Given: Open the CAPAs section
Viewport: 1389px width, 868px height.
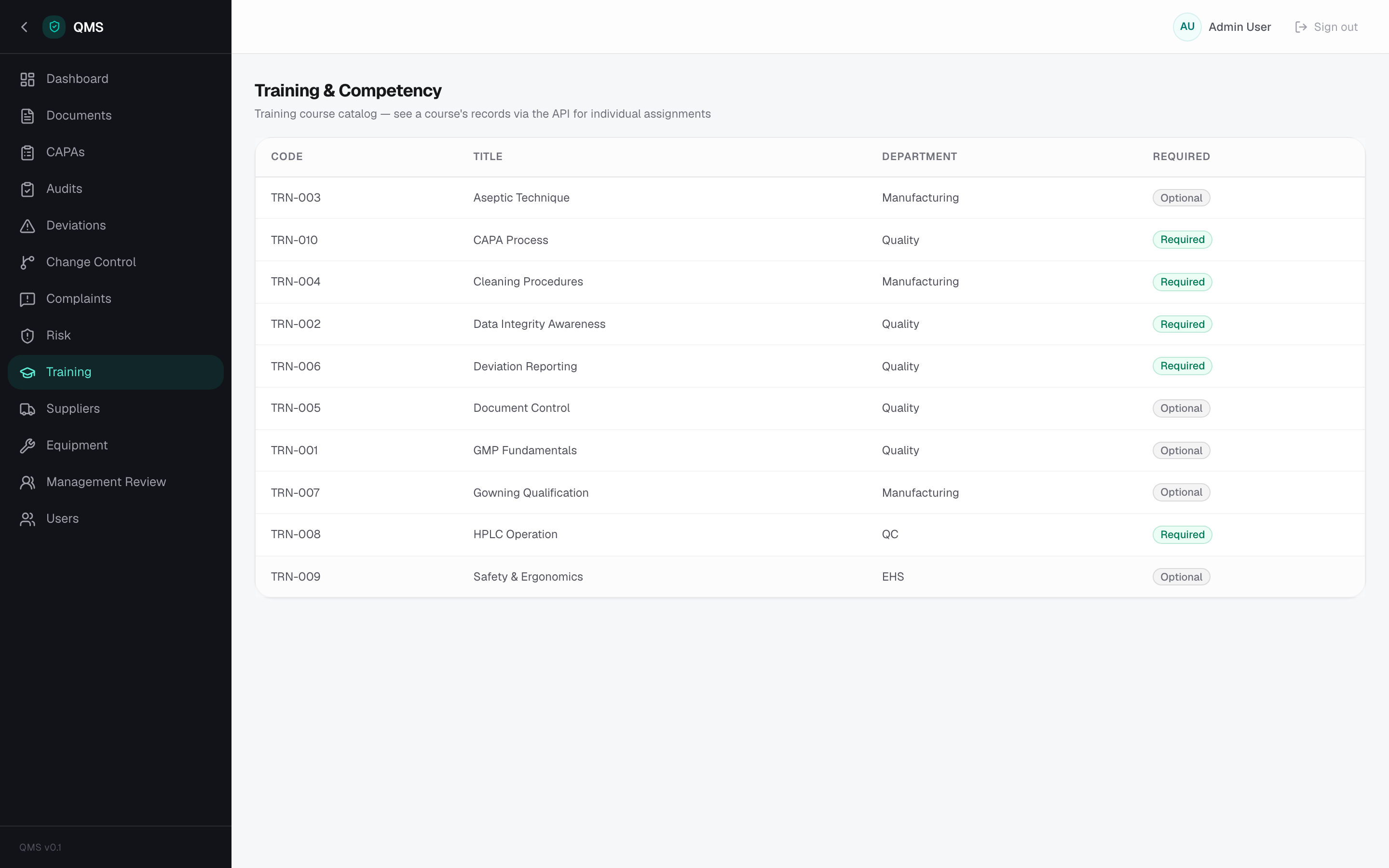Looking at the screenshot, I should point(115,153).
